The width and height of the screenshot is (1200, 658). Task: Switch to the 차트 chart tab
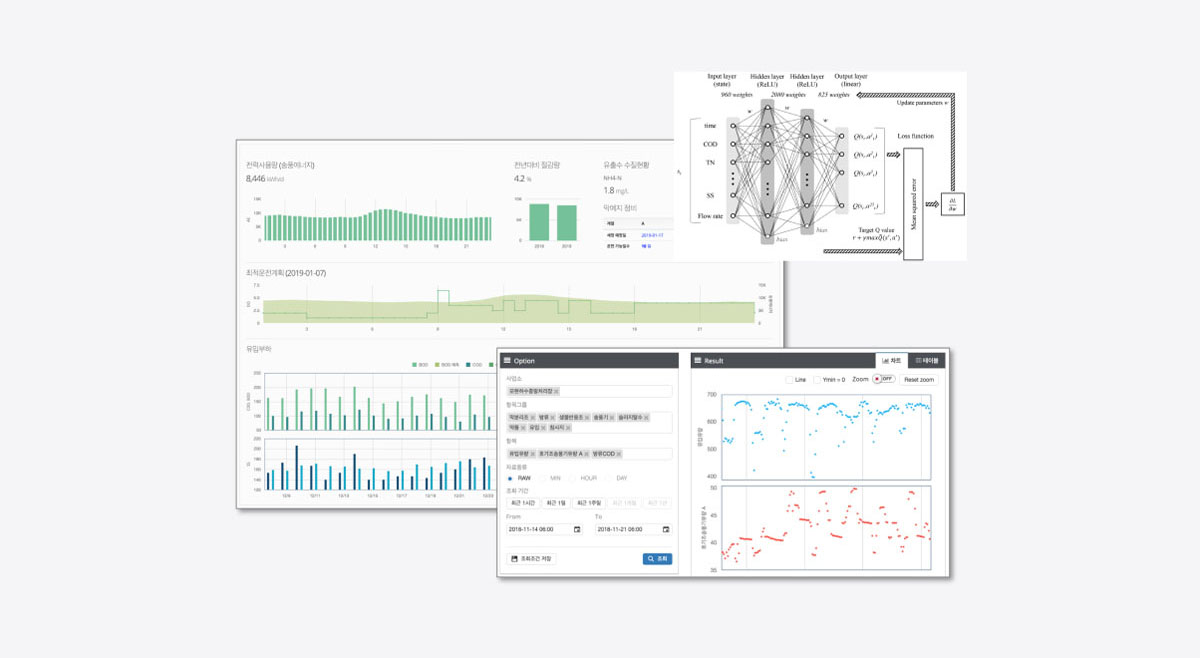click(891, 360)
